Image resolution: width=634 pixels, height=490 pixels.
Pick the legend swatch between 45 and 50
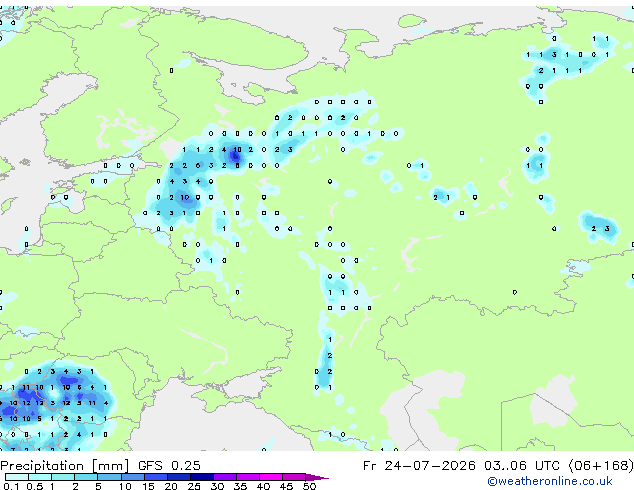click(294, 477)
